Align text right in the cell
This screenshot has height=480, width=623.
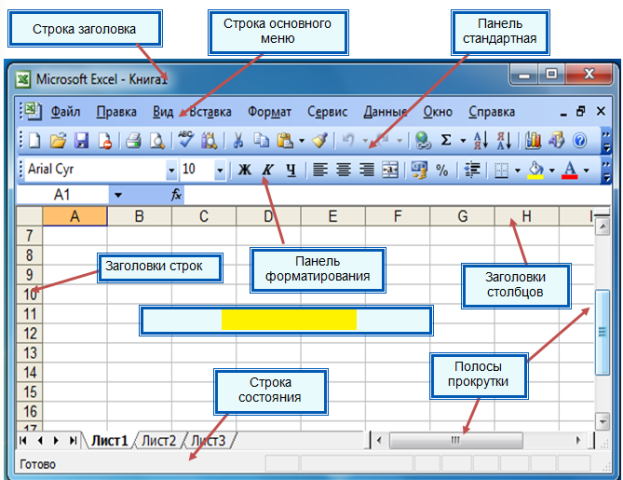[367, 170]
